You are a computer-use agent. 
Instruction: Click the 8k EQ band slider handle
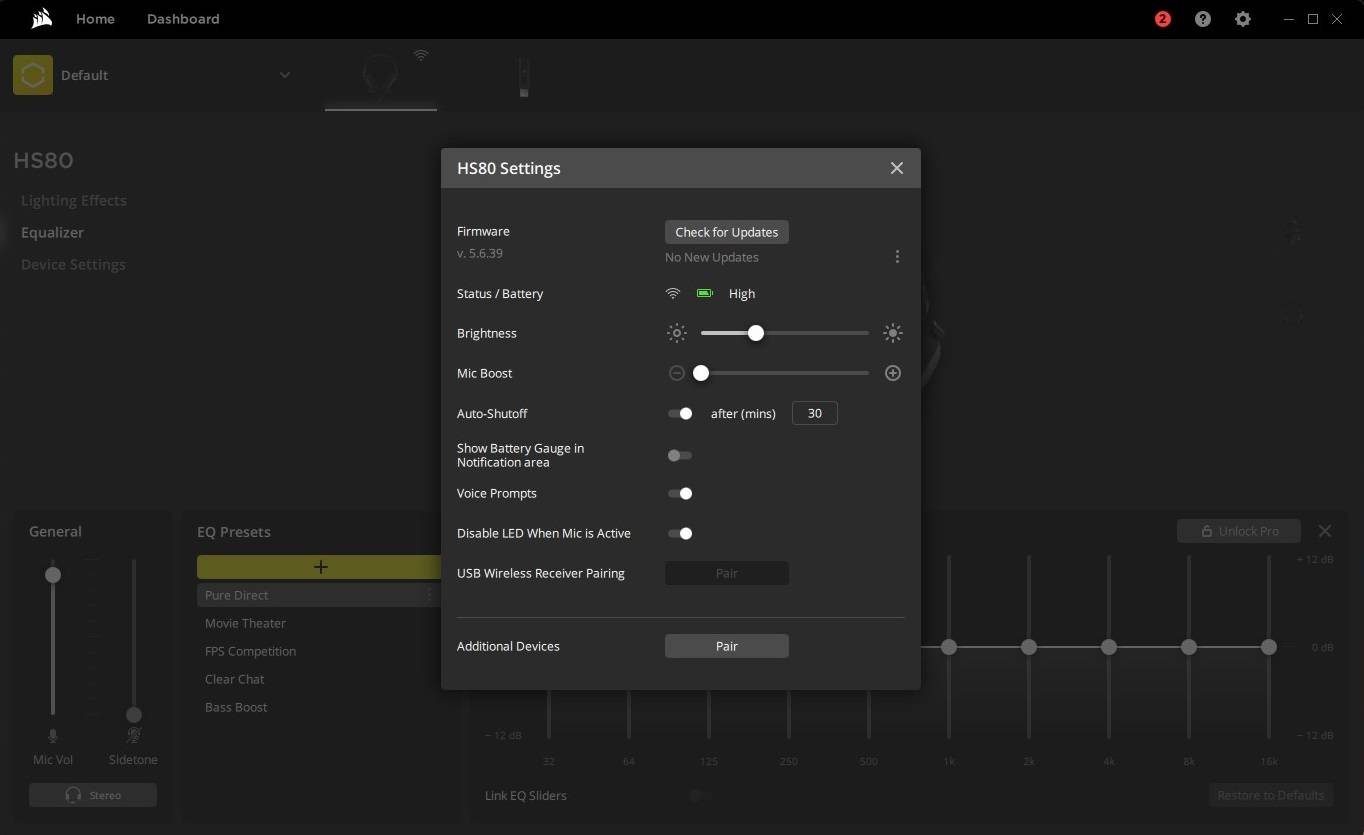[x=1189, y=647]
